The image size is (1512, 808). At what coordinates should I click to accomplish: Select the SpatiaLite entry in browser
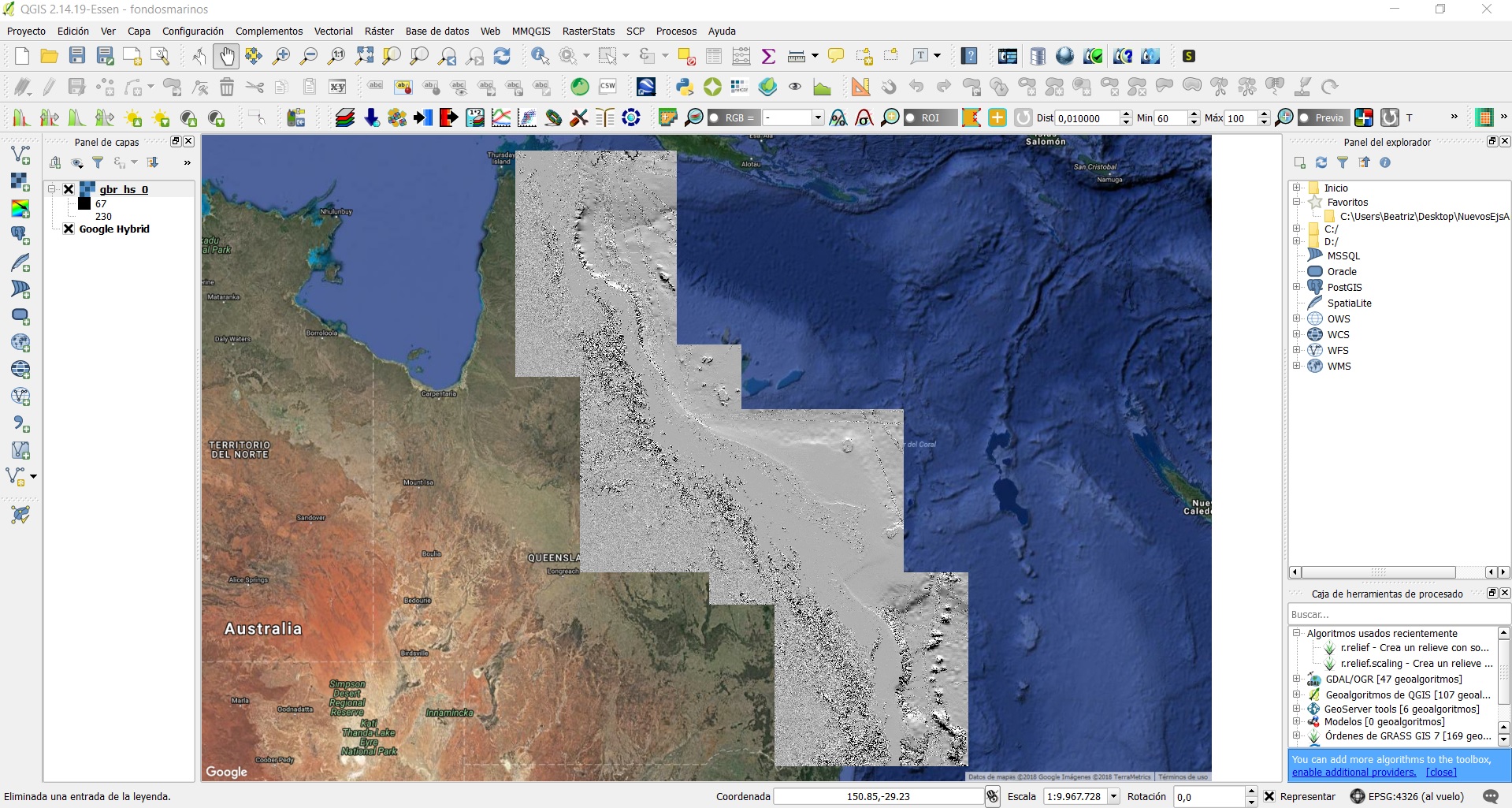point(1349,303)
